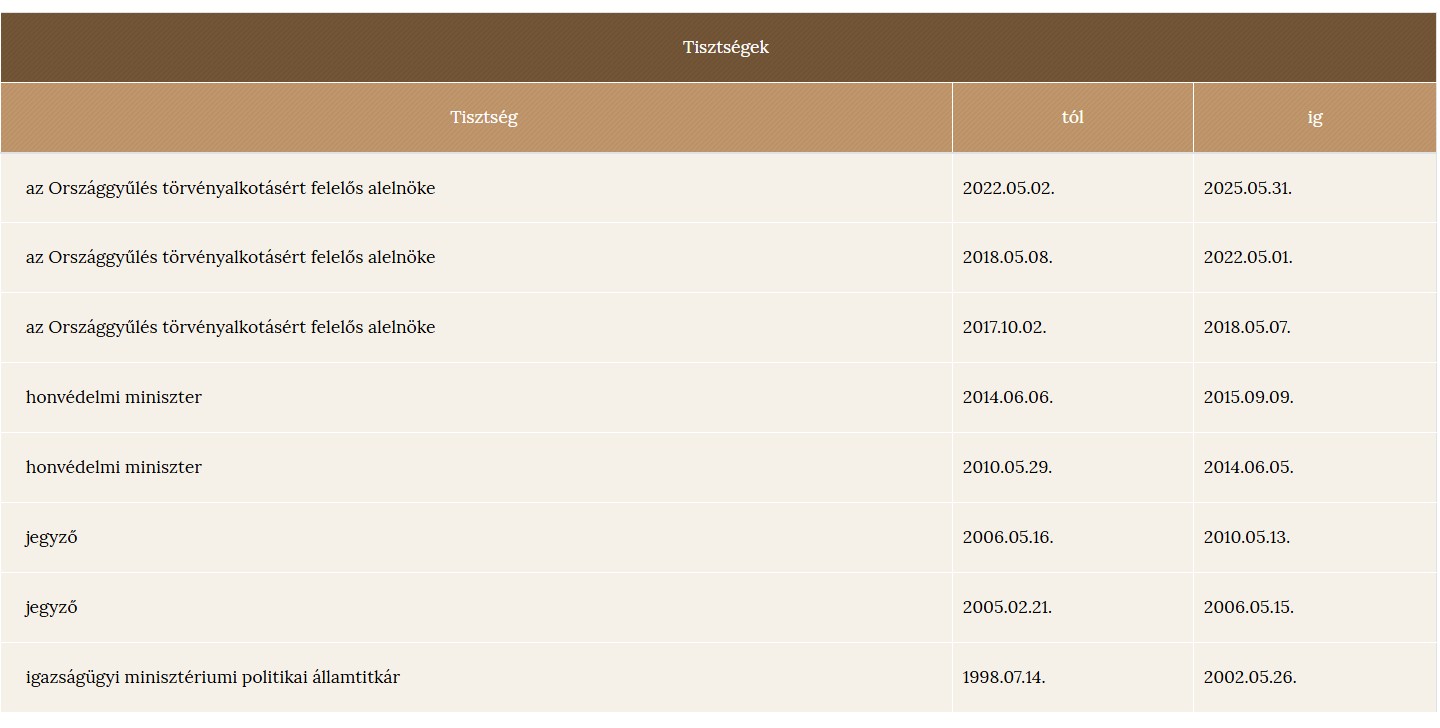1440x728 pixels.
Task: Select igazságügyi minisztériumi politikai államtitkár row
Action: [718, 677]
